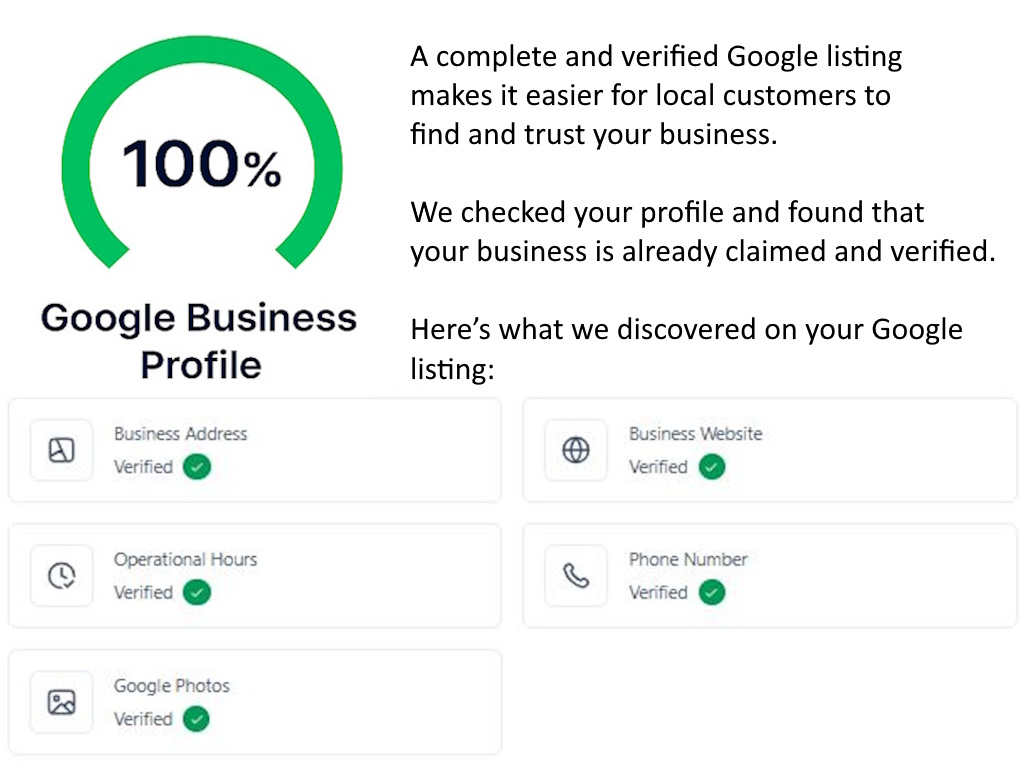Open the Google Photos label

click(172, 686)
